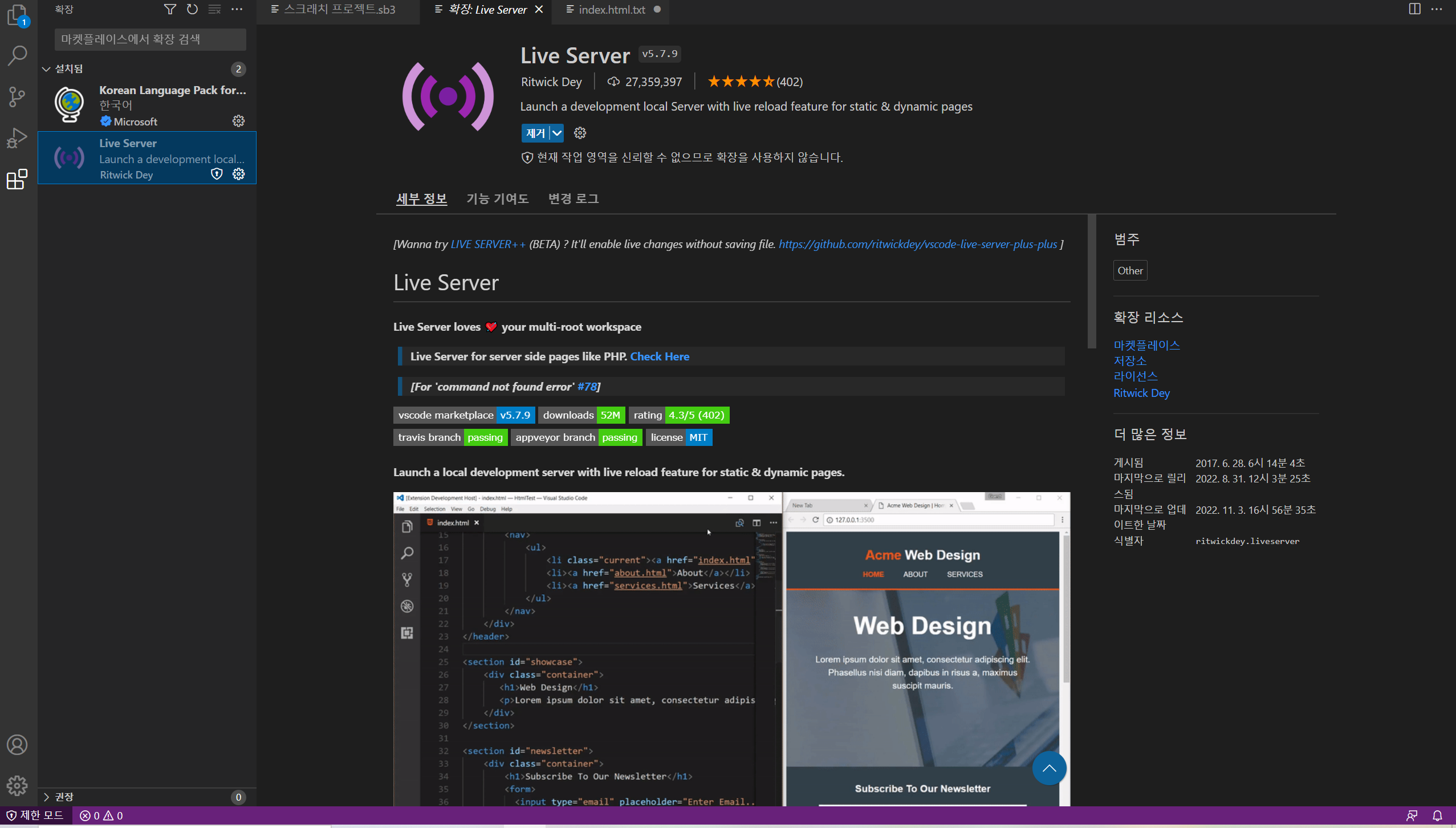This screenshot has width=1456, height=828.
Task: Open the Accounts menu icon
Action: (x=18, y=745)
